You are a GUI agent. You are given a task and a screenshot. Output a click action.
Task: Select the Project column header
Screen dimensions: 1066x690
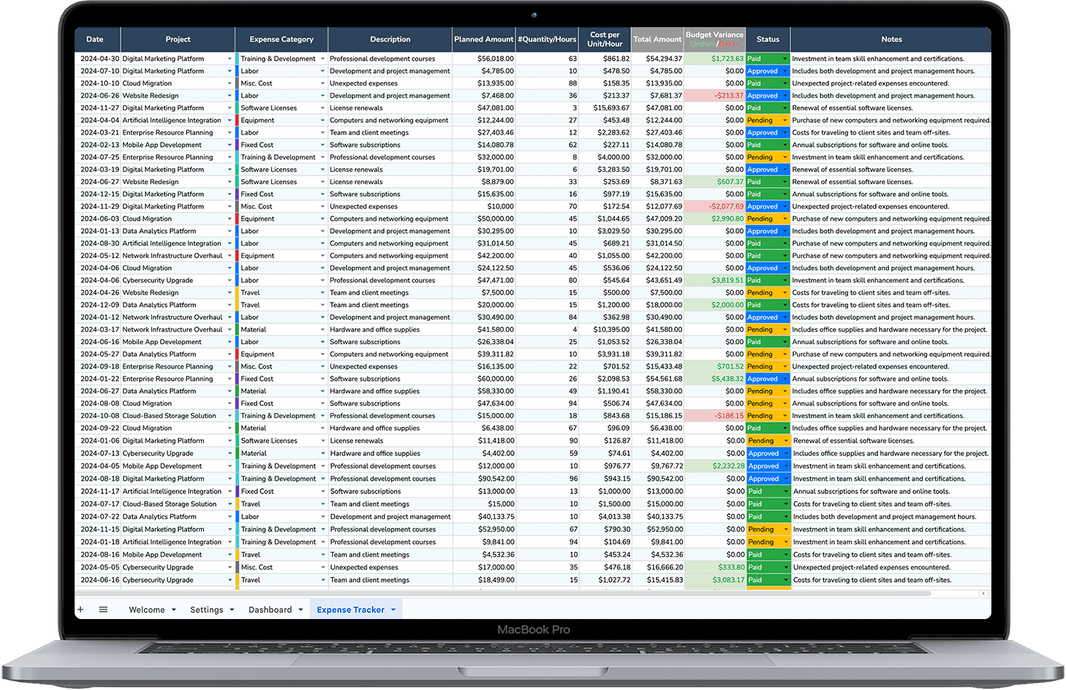point(178,39)
